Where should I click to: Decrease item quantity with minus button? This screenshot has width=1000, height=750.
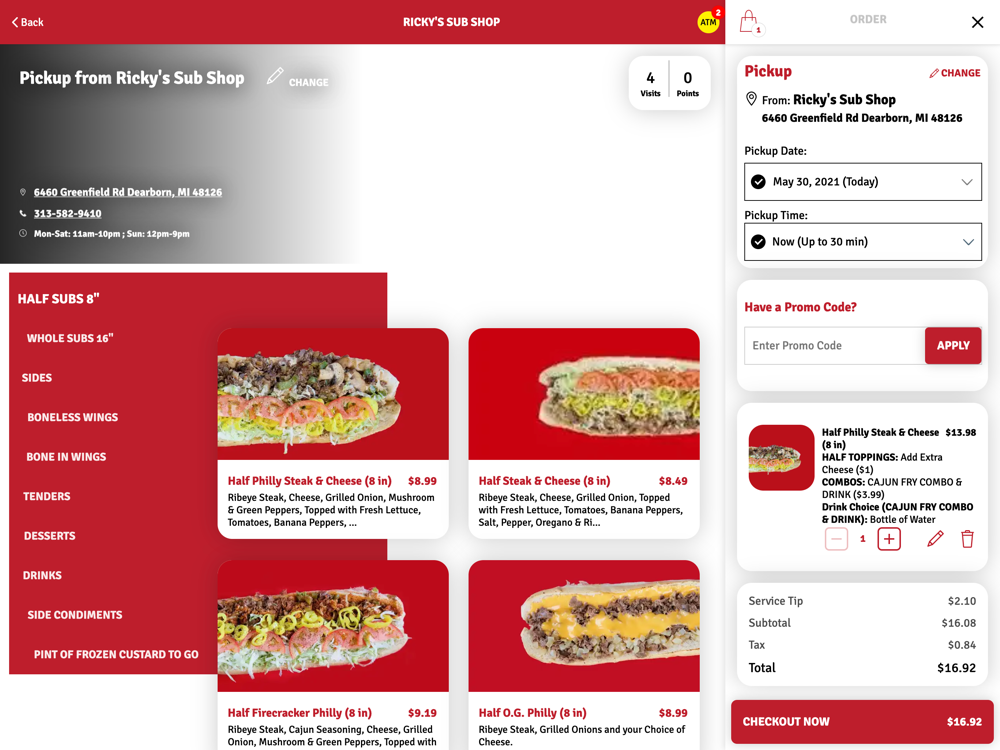pos(836,539)
